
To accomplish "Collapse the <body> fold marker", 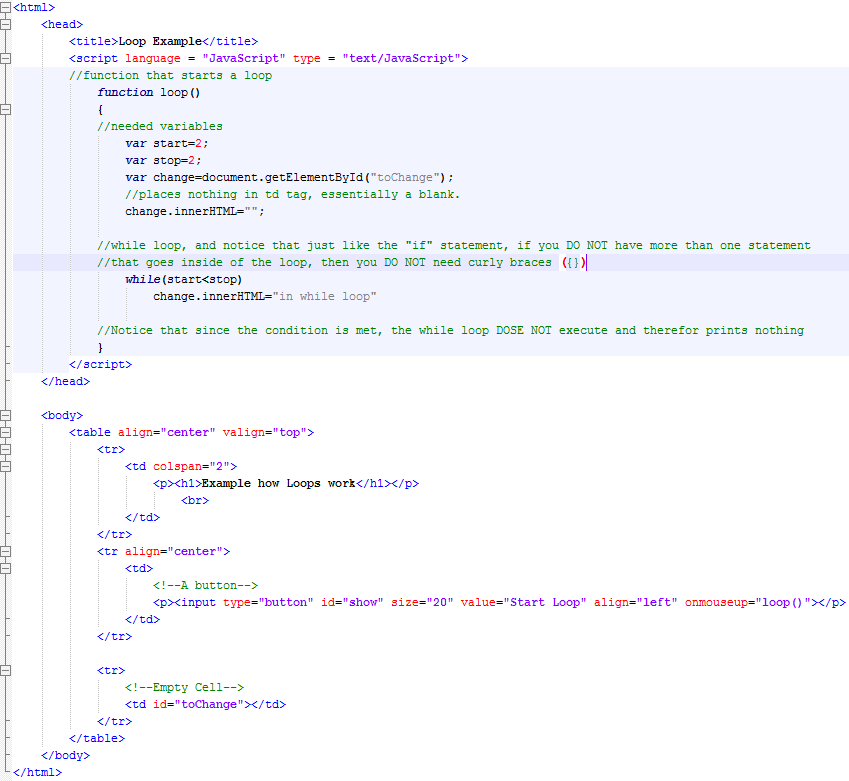I will pyautogui.click(x=5, y=415).
